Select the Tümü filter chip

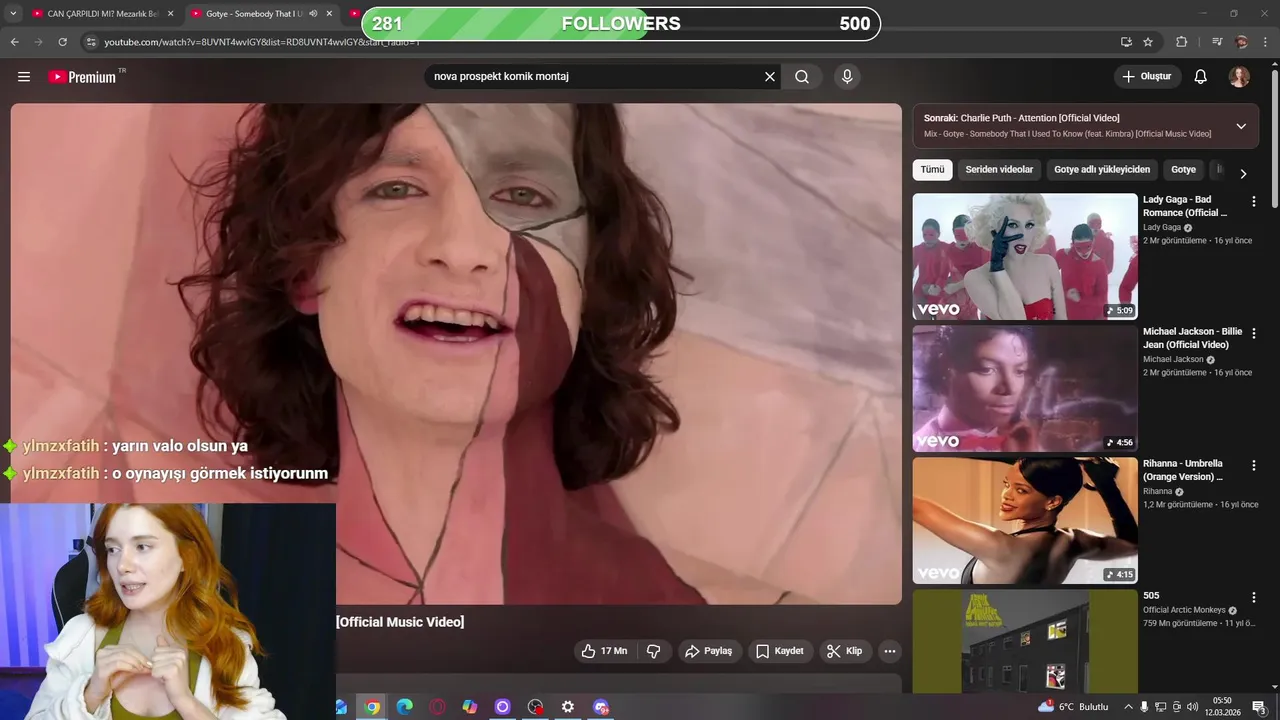click(x=932, y=170)
